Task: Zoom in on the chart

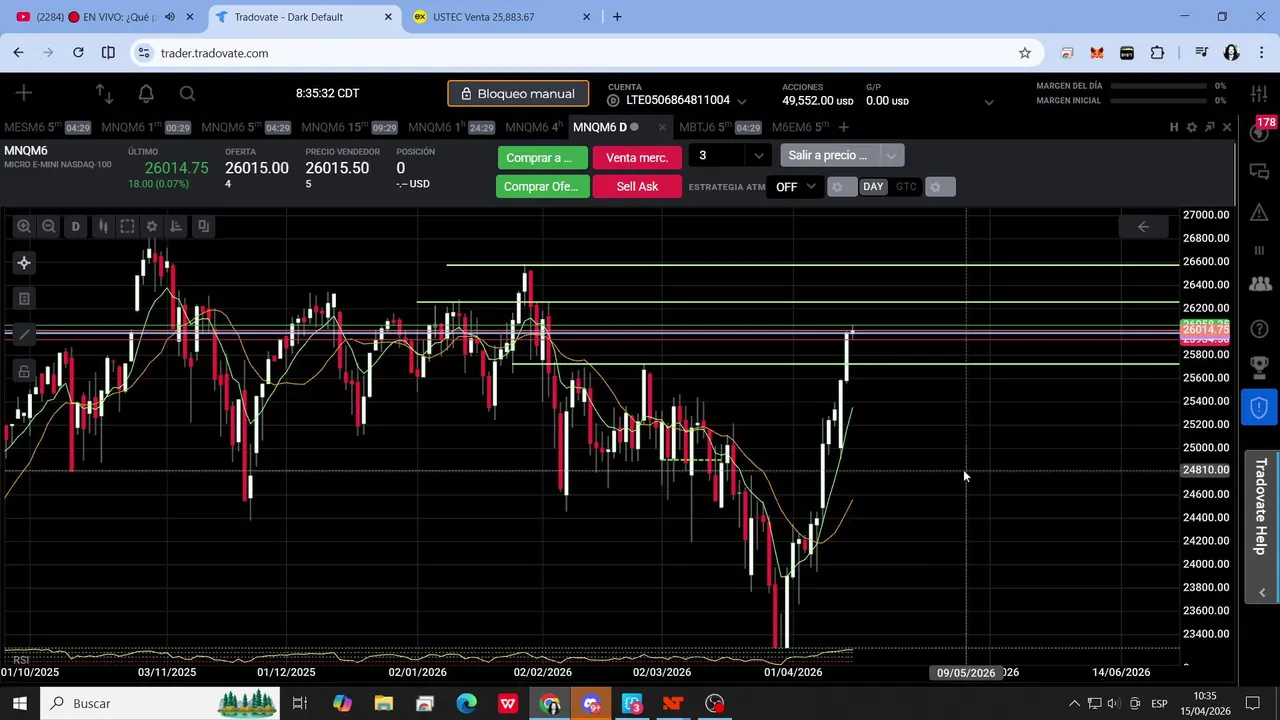Action: click(24, 226)
